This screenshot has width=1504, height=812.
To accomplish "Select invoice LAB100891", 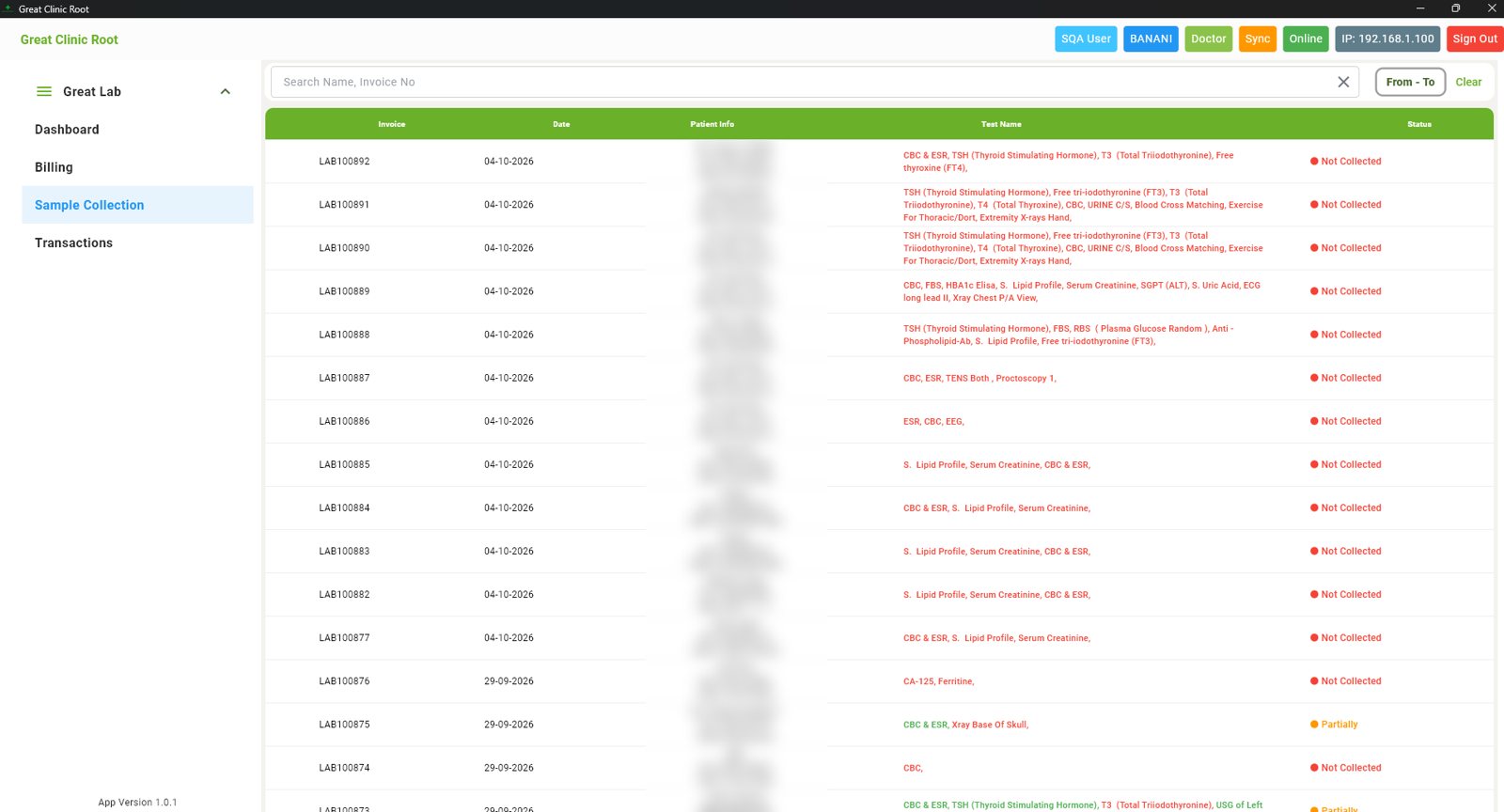I will 344,205.
